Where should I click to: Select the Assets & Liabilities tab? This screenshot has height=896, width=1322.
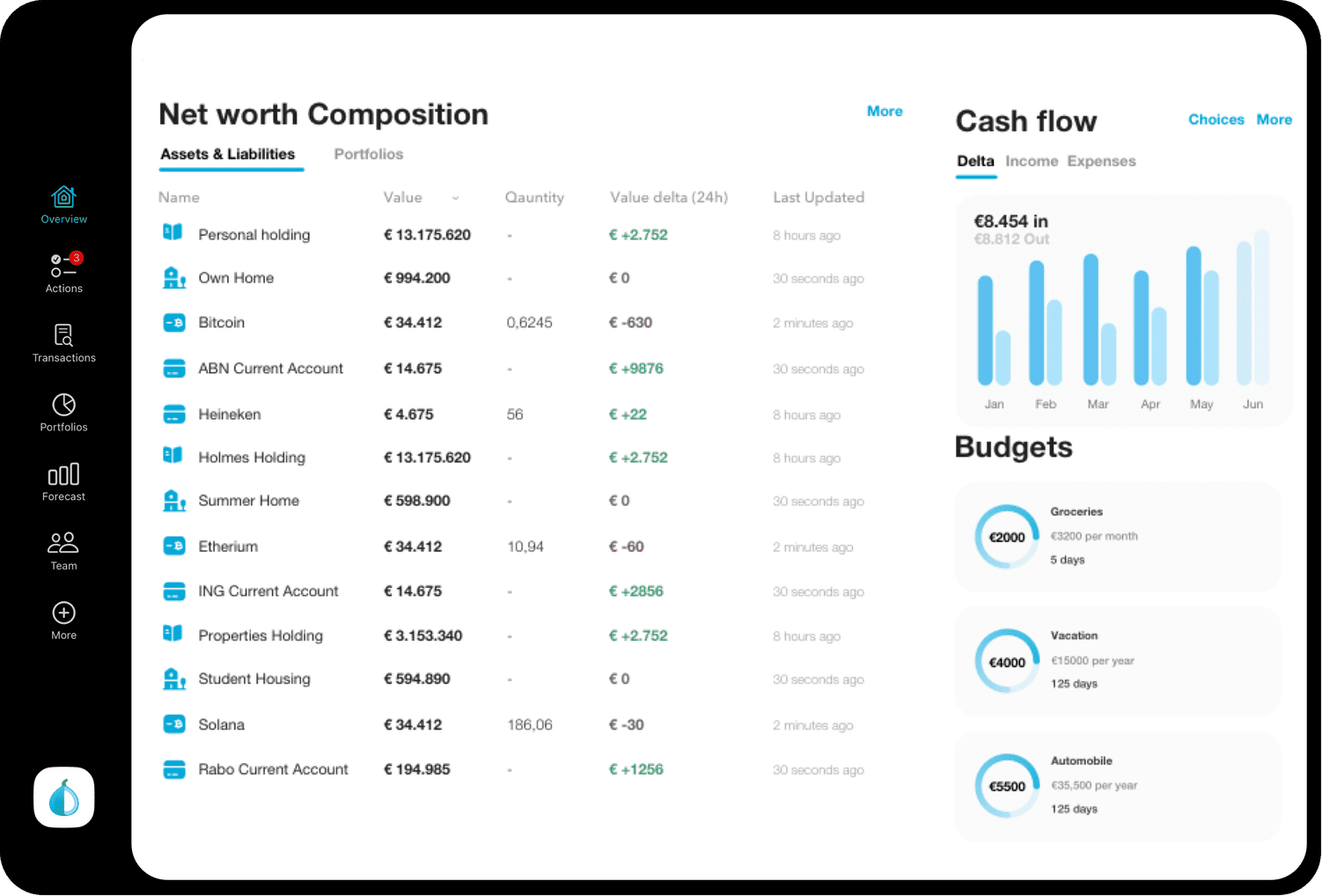(x=227, y=154)
